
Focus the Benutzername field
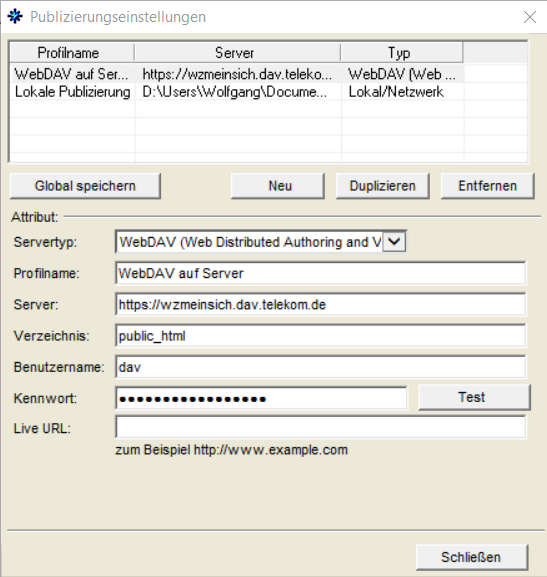tap(321, 367)
